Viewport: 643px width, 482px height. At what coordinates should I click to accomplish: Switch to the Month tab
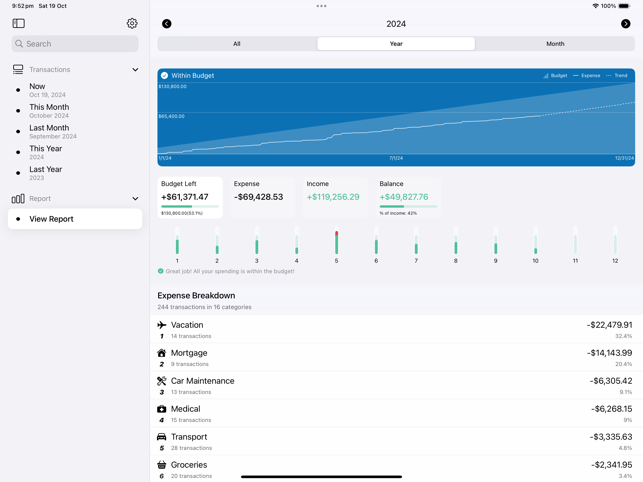(555, 43)
